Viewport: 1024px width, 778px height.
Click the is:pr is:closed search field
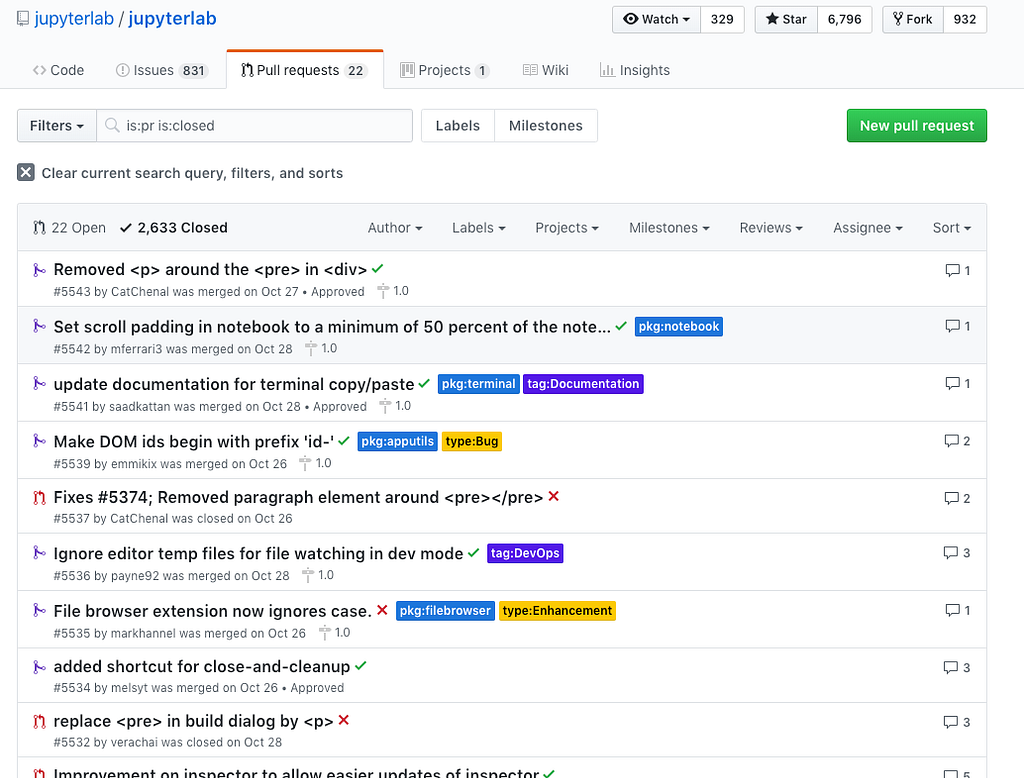255,125
